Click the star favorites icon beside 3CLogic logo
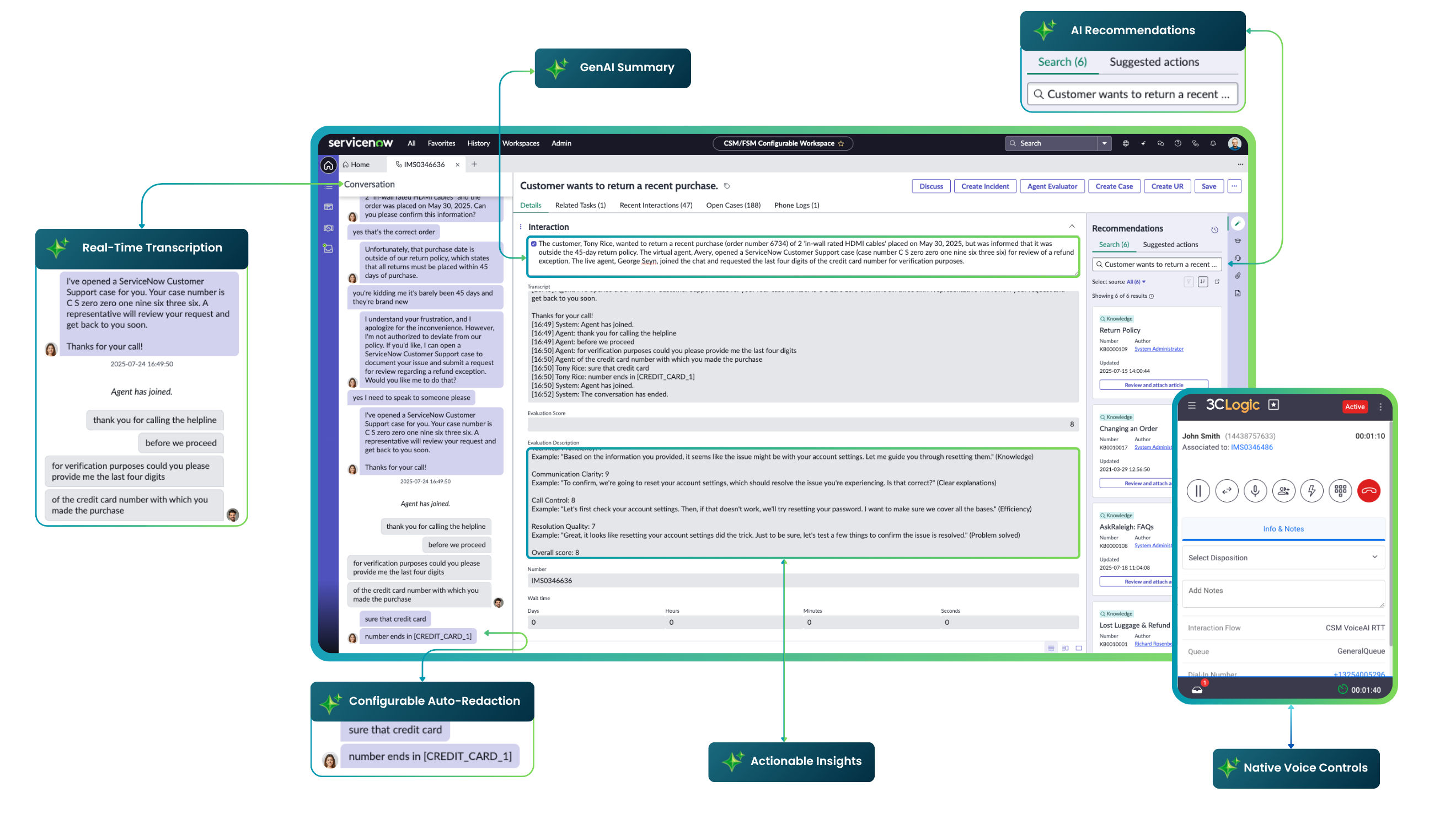The width and height of the screenshot is (1456, 819). tap(1273, 405)
